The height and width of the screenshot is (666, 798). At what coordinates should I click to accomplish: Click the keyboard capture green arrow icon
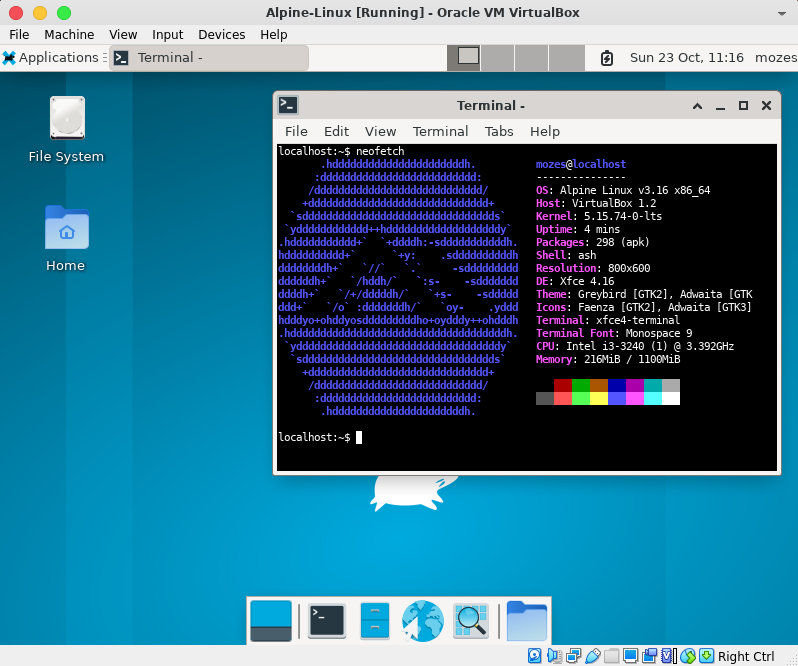(706, 656)
